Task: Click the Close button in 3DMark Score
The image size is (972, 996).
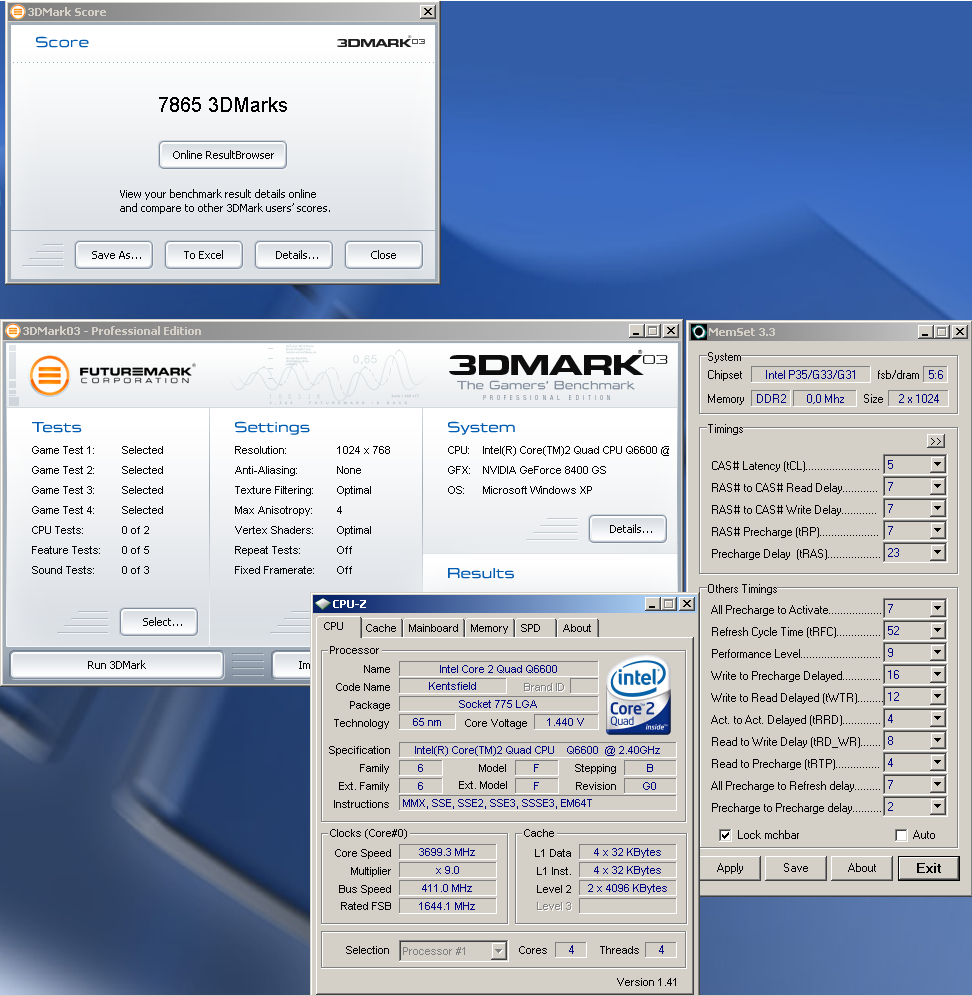Action: (x=384, y=255)
